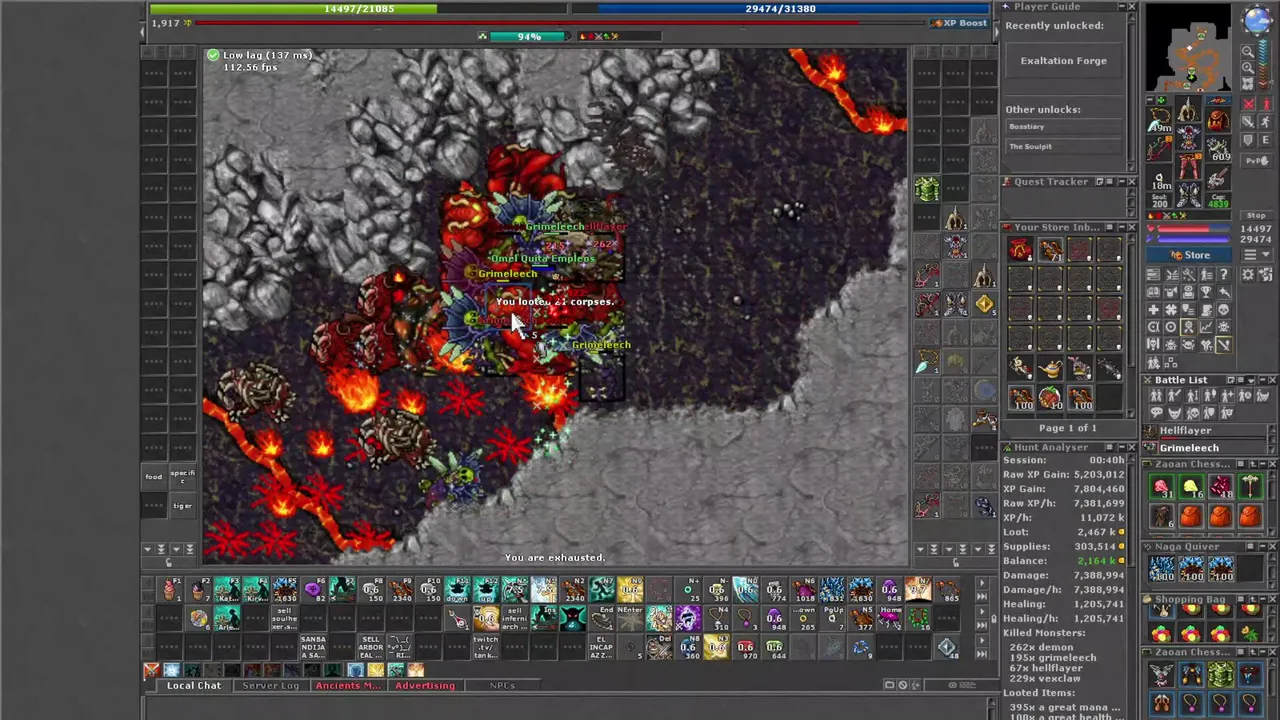Zoom in the minimap with second magnifier
The image size is (1280, 720).
coord(1248,68)
